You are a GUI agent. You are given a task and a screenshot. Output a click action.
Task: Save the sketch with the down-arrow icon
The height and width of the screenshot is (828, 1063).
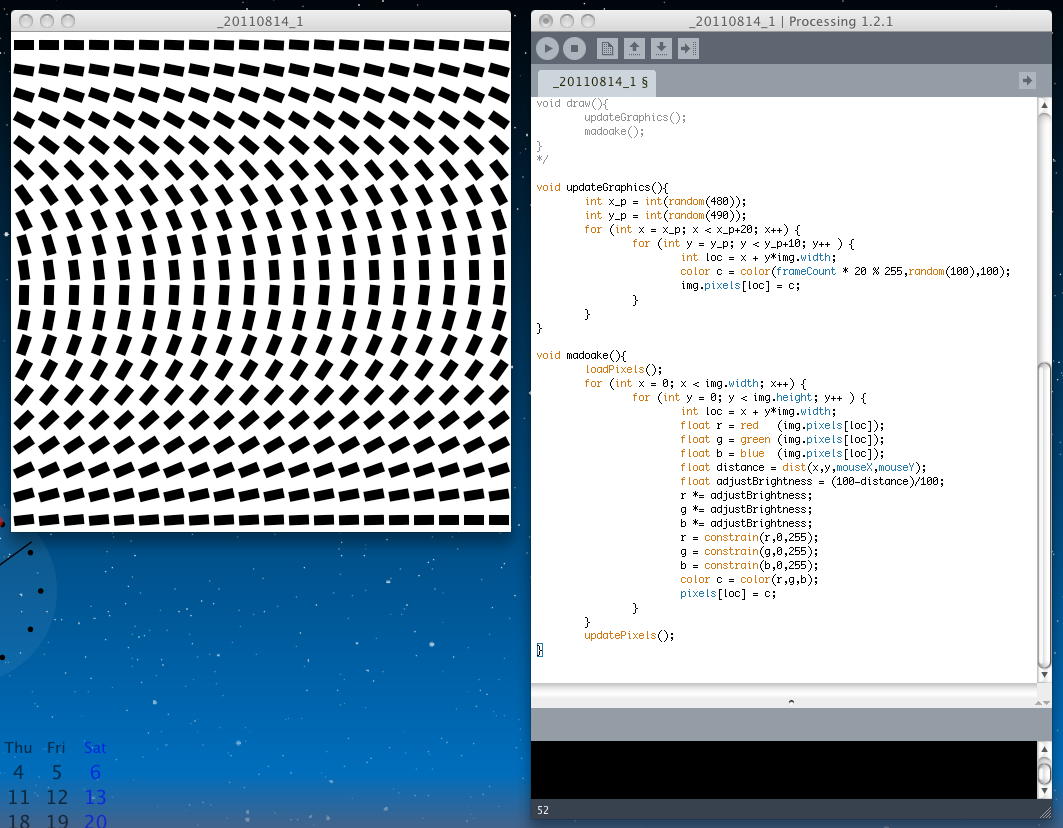pyautogui.click(x=661, y=49)
